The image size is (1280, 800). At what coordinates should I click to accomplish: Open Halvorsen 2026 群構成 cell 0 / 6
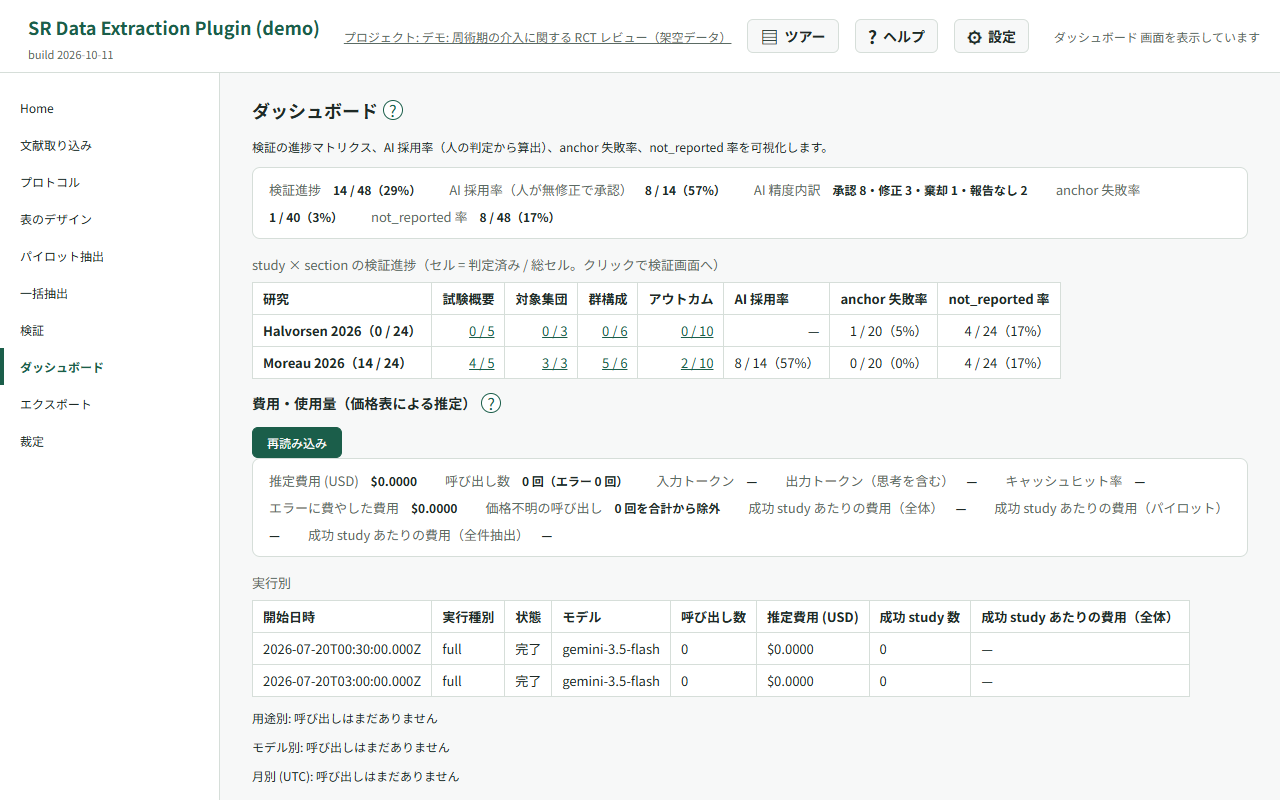[x=615, y=331]
